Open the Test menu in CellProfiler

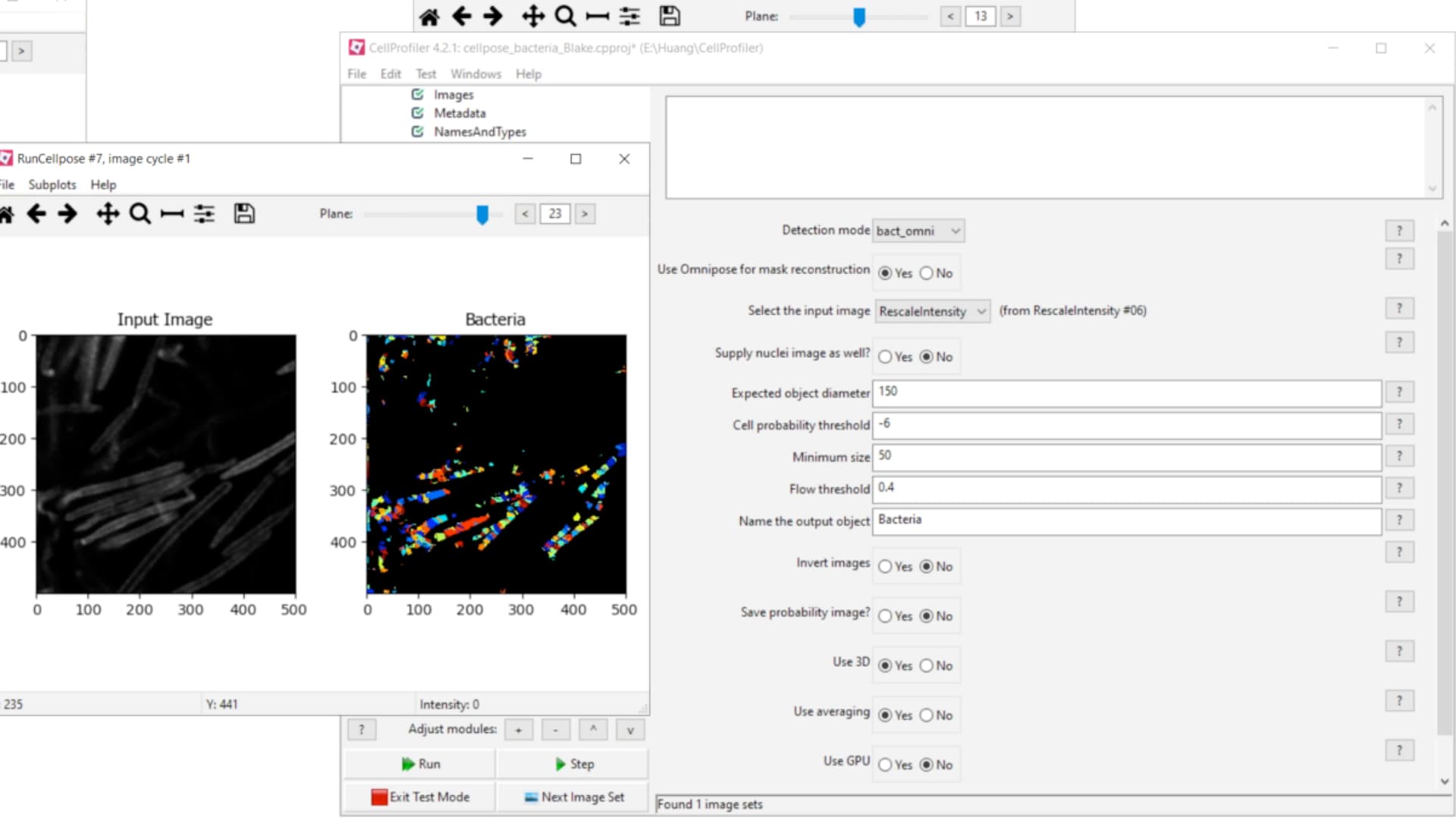pos(425,74)
